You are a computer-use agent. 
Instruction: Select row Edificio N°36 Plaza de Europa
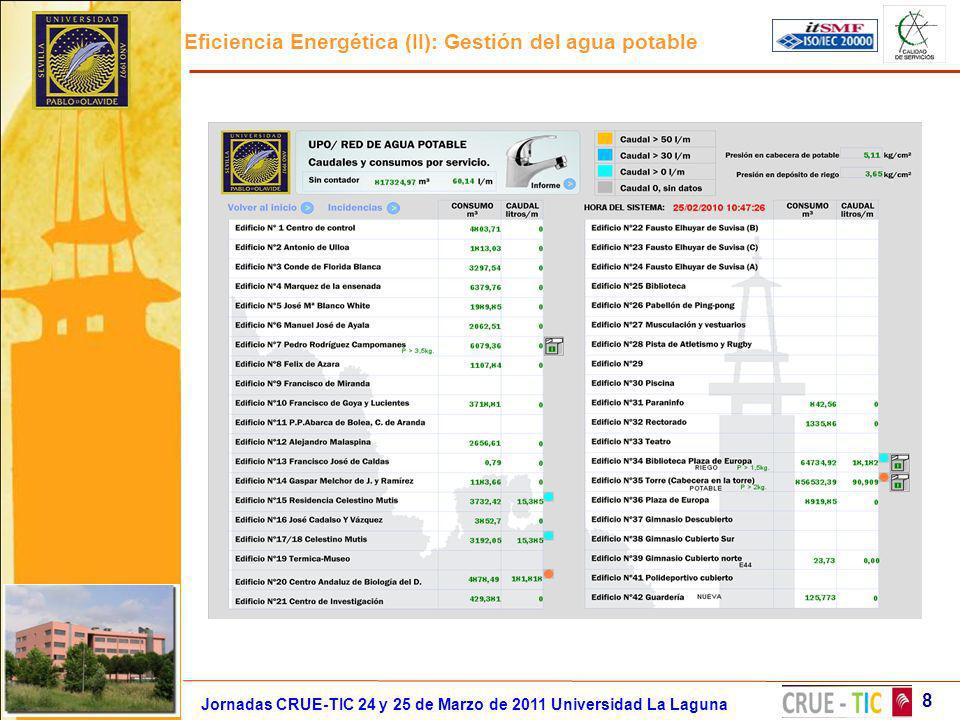[x=732, y=501]
